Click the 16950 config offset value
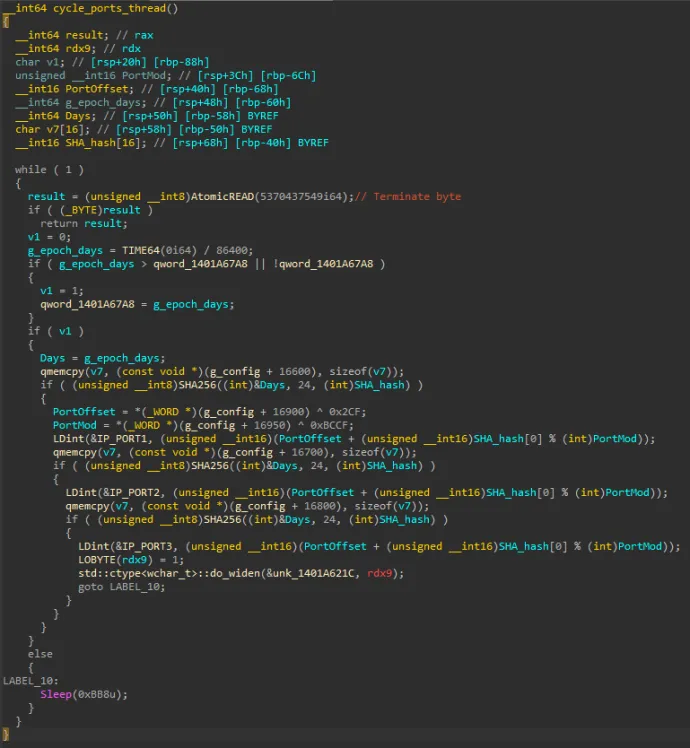Image resolution: width=690 pixels, height=748 pixels. [269, 426]
